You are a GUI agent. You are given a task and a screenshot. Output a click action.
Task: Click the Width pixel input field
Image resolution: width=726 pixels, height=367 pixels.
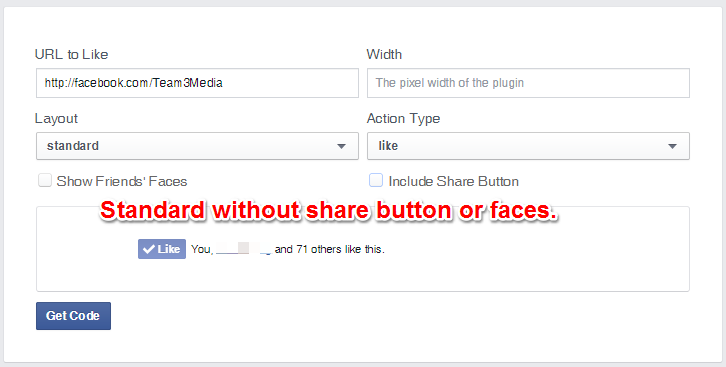tap(528, 83)
